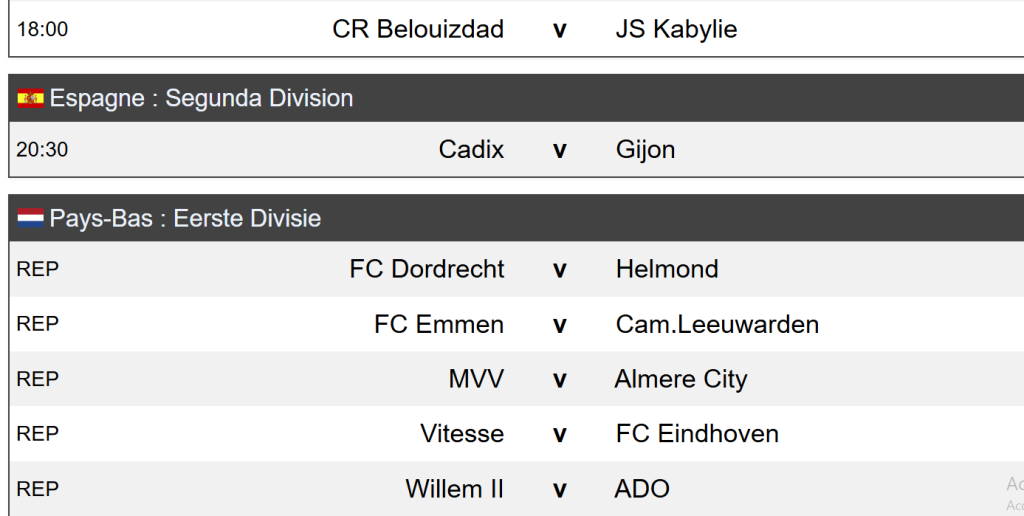Click the 18:00 kickoff time
The image size is (1024, 516).
click(x=42, y=29)
